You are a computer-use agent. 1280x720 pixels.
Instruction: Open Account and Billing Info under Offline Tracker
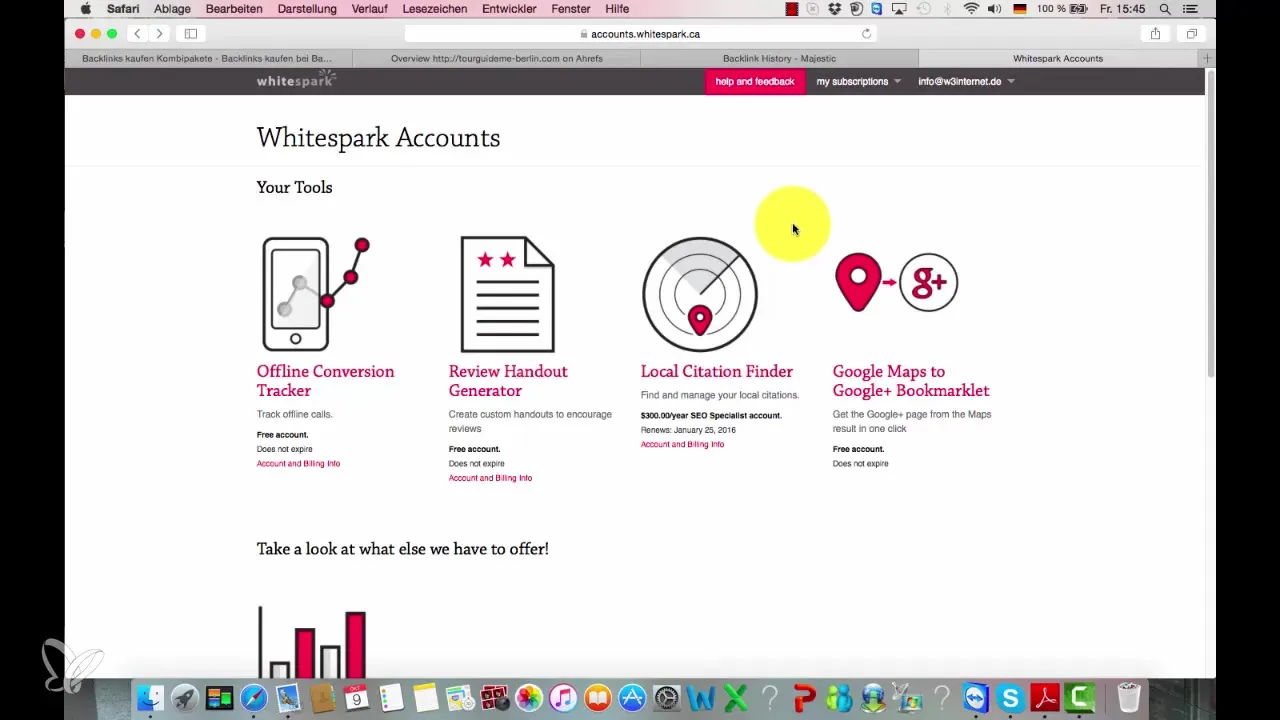(298, 464)
